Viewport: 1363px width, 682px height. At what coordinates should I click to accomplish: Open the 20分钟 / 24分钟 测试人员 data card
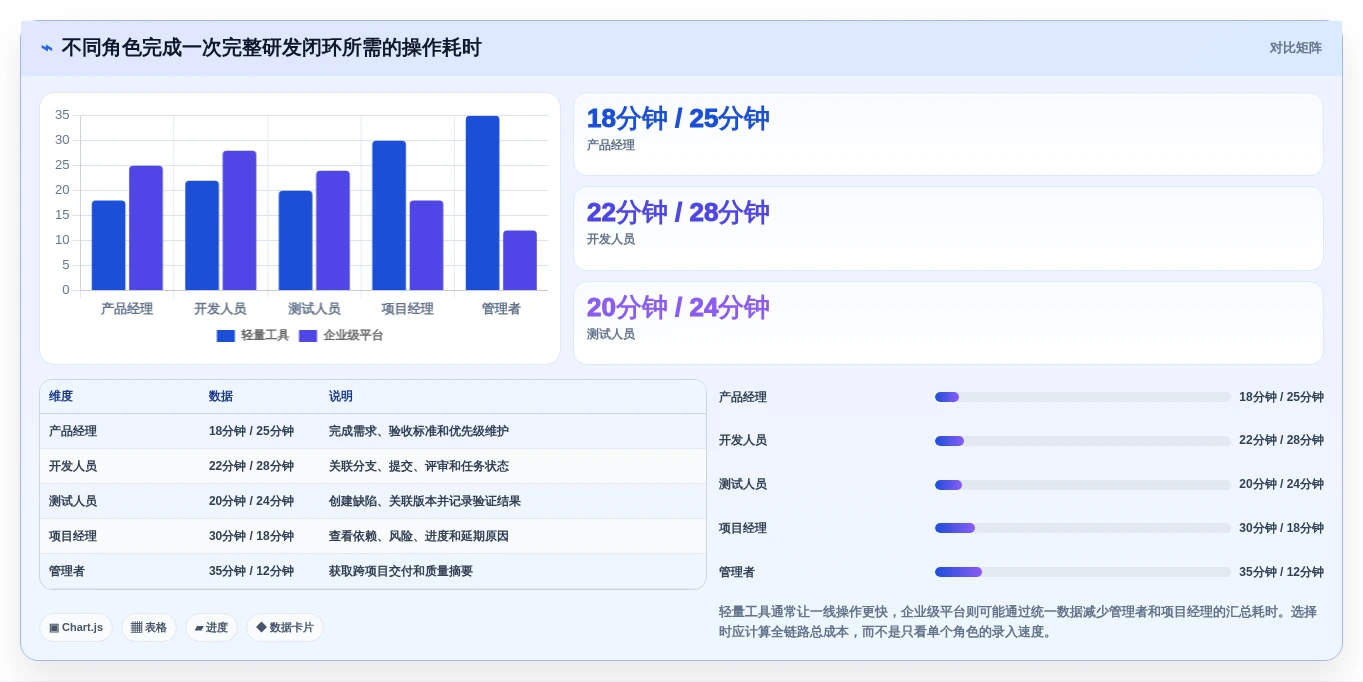click(948, 323)
